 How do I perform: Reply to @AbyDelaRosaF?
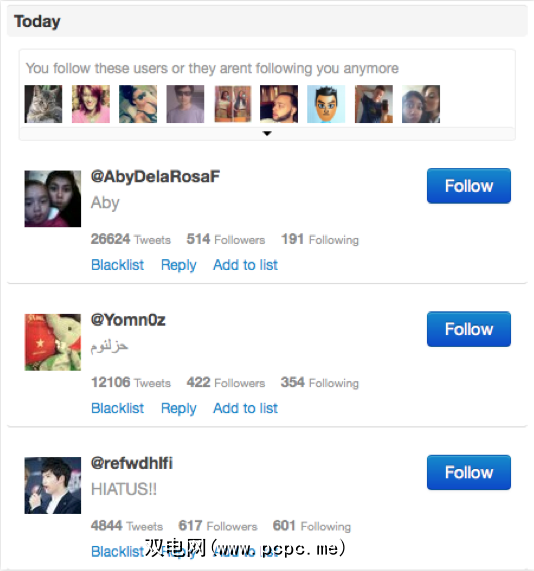coord(178,265)
